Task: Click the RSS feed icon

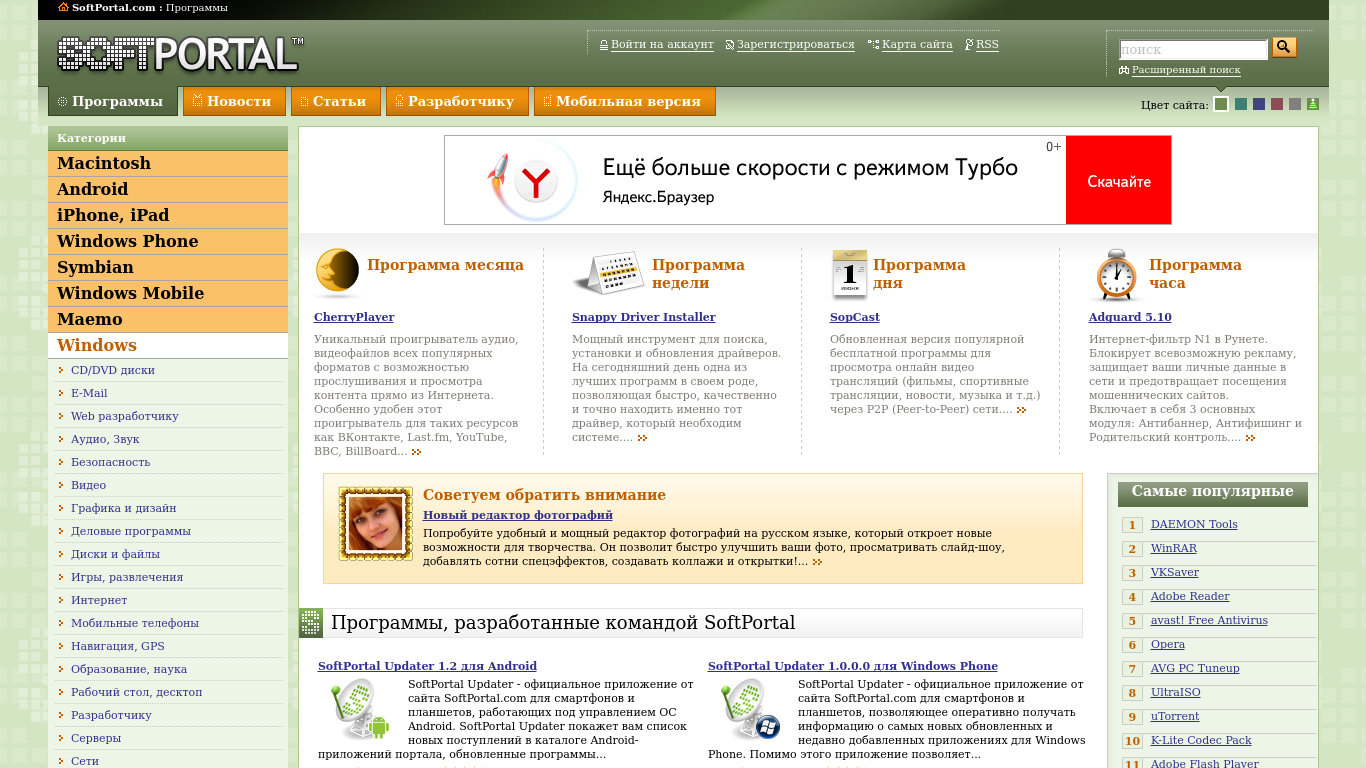Action: pyautogui.click(x=969, y=45)
